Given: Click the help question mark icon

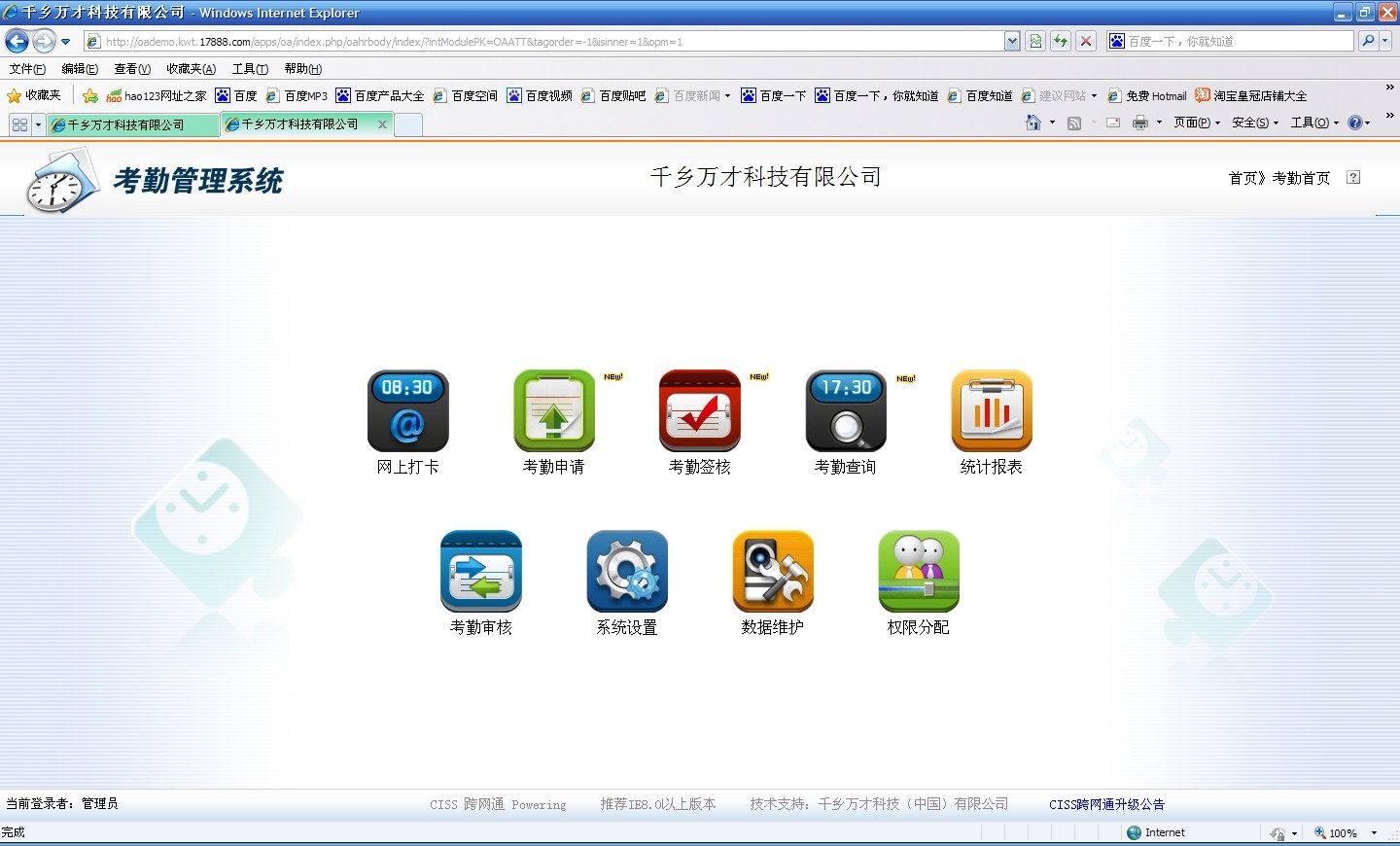Looking at the screenshot, I should tap(1353, 177).
